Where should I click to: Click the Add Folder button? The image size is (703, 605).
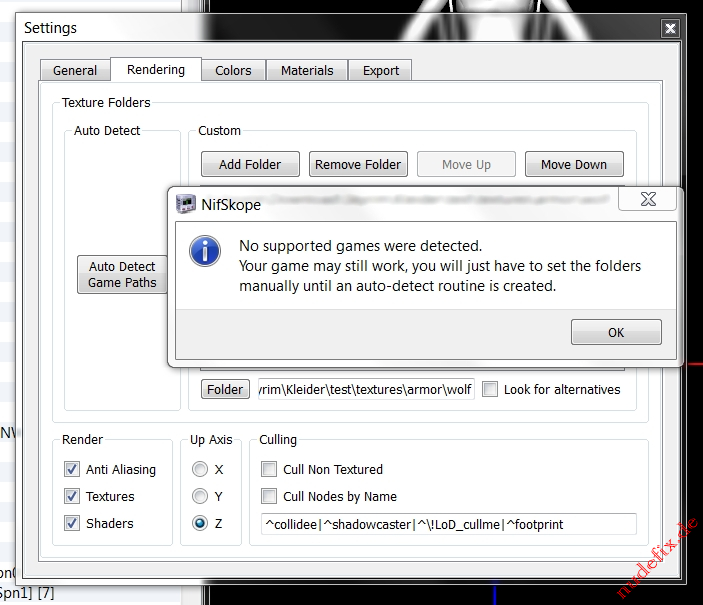click(x=250, y=165)
